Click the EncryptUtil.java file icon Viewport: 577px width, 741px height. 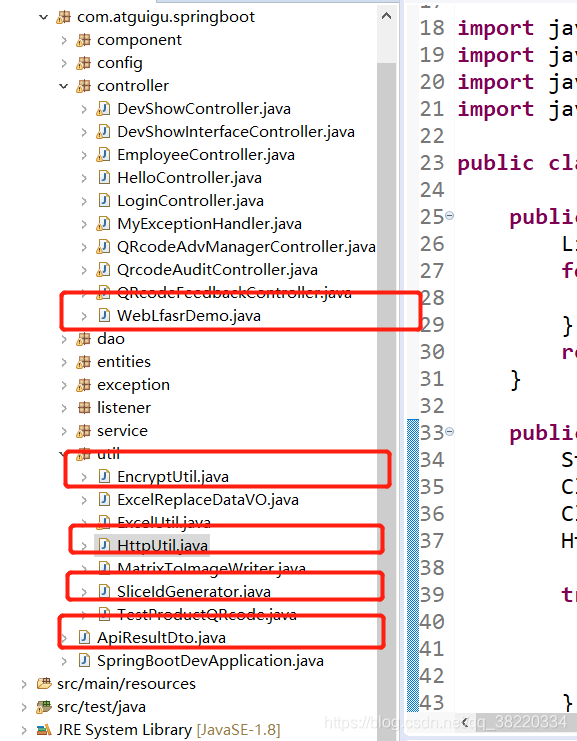point(104,477)
